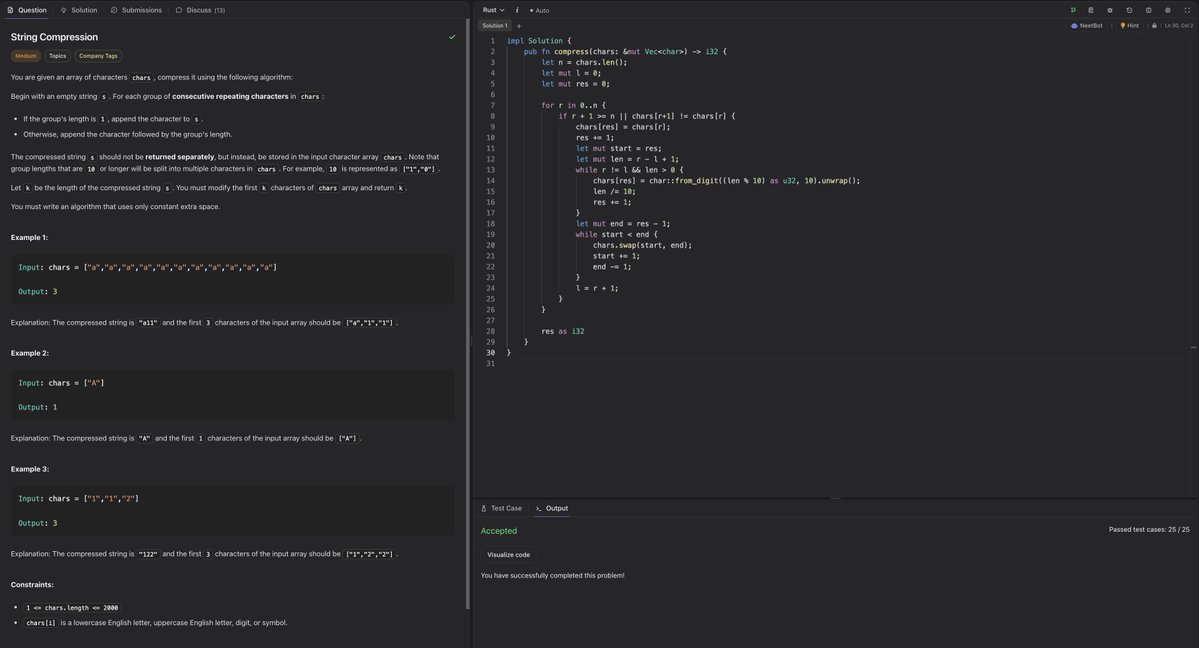1199x648 pixels.
Task: Click the '1 <= chars.length <= 2000' constraint
Action: [x=72, y=607]
